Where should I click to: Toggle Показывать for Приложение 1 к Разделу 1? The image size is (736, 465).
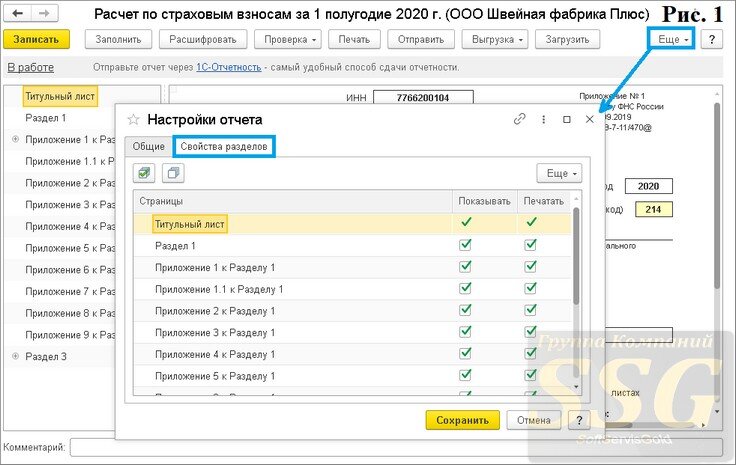[465, 267]
